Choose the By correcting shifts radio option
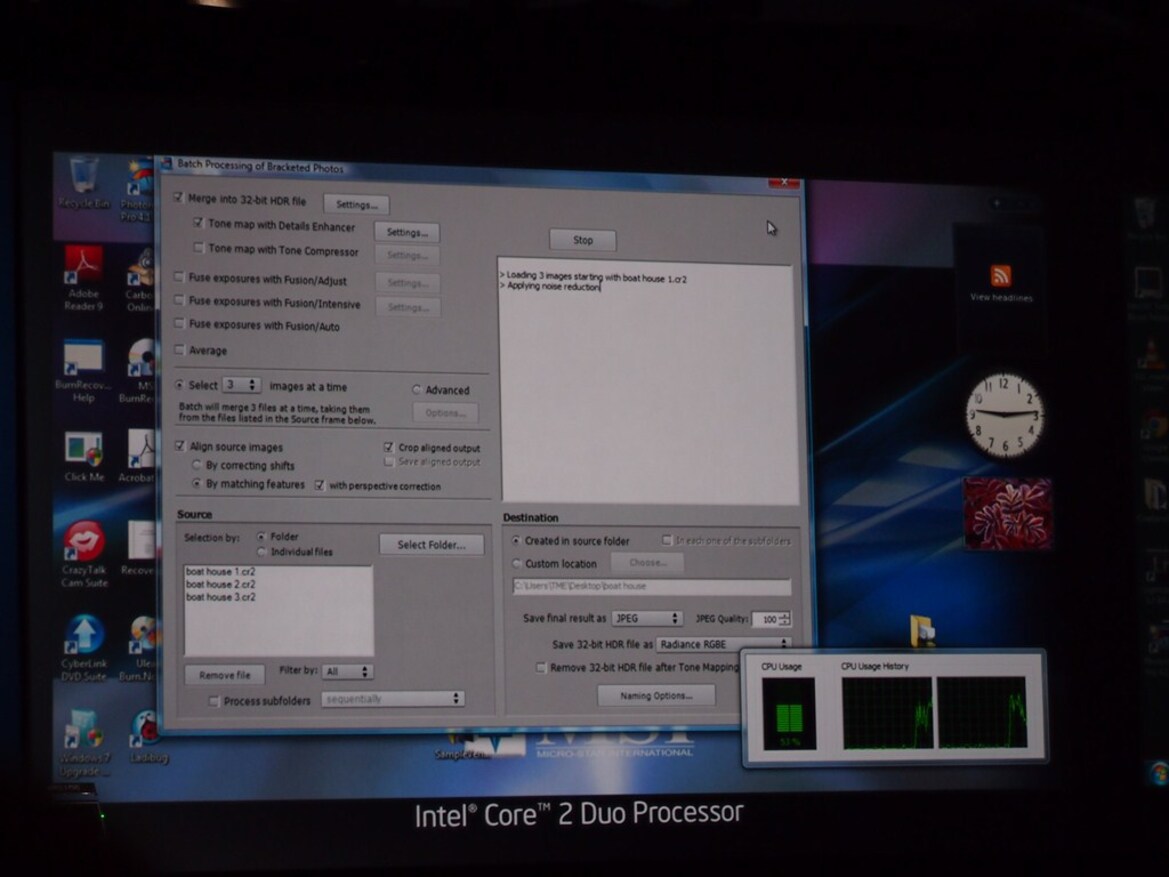This screenshot has width=1169, height=877. [197, 465]
